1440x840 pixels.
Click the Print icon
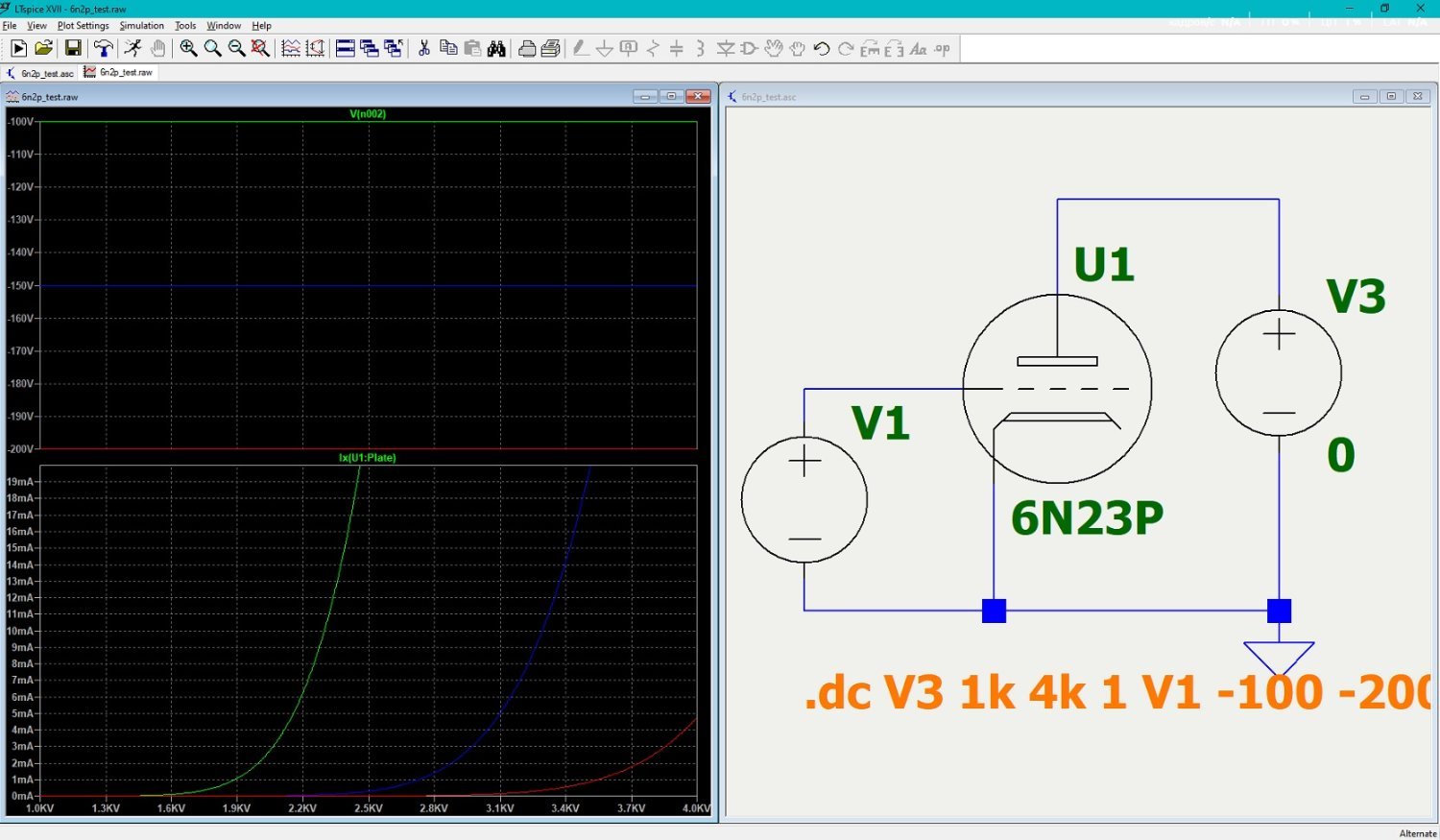coord(527,48)
